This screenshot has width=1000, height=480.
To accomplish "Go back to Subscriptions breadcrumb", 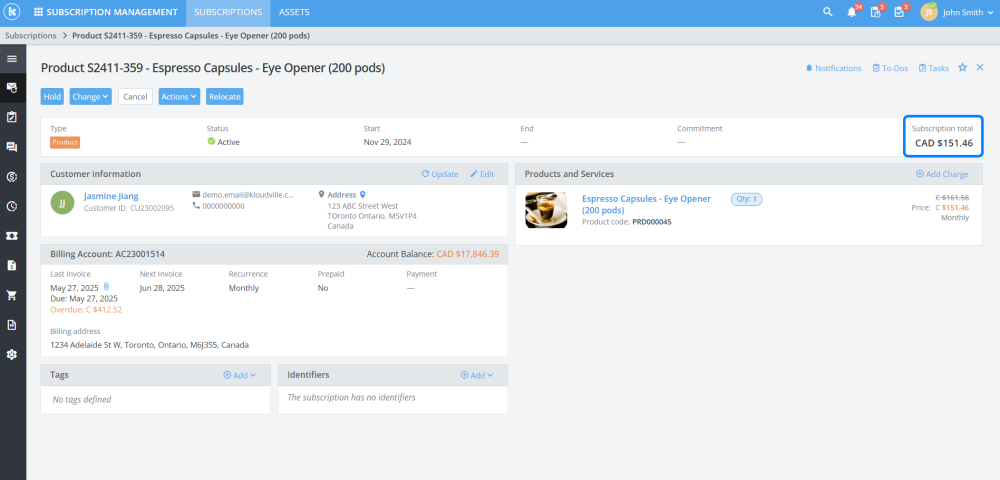I will 31,36.
